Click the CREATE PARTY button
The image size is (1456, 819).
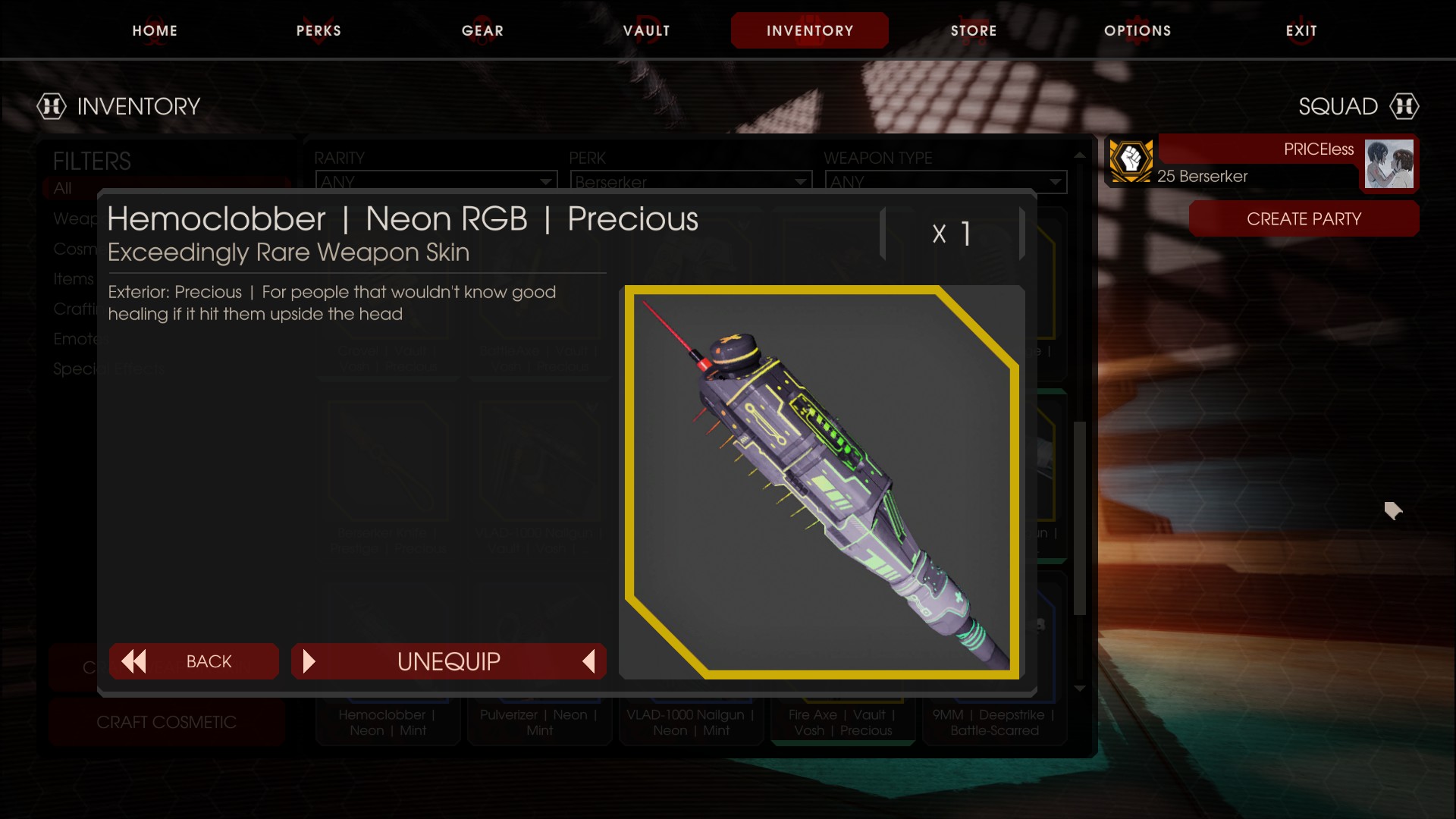(1304, 219)
